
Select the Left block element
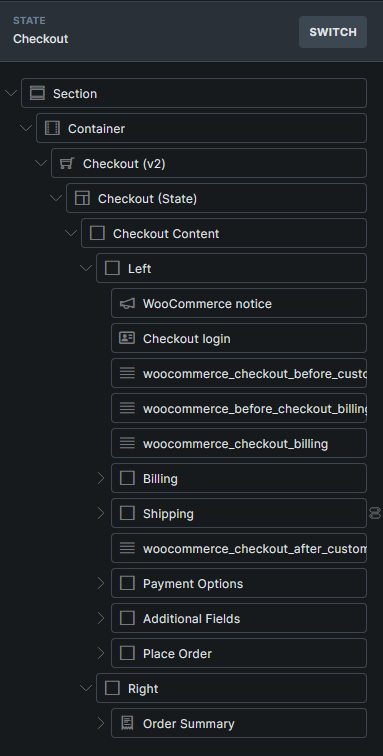(x=232, y=268)
